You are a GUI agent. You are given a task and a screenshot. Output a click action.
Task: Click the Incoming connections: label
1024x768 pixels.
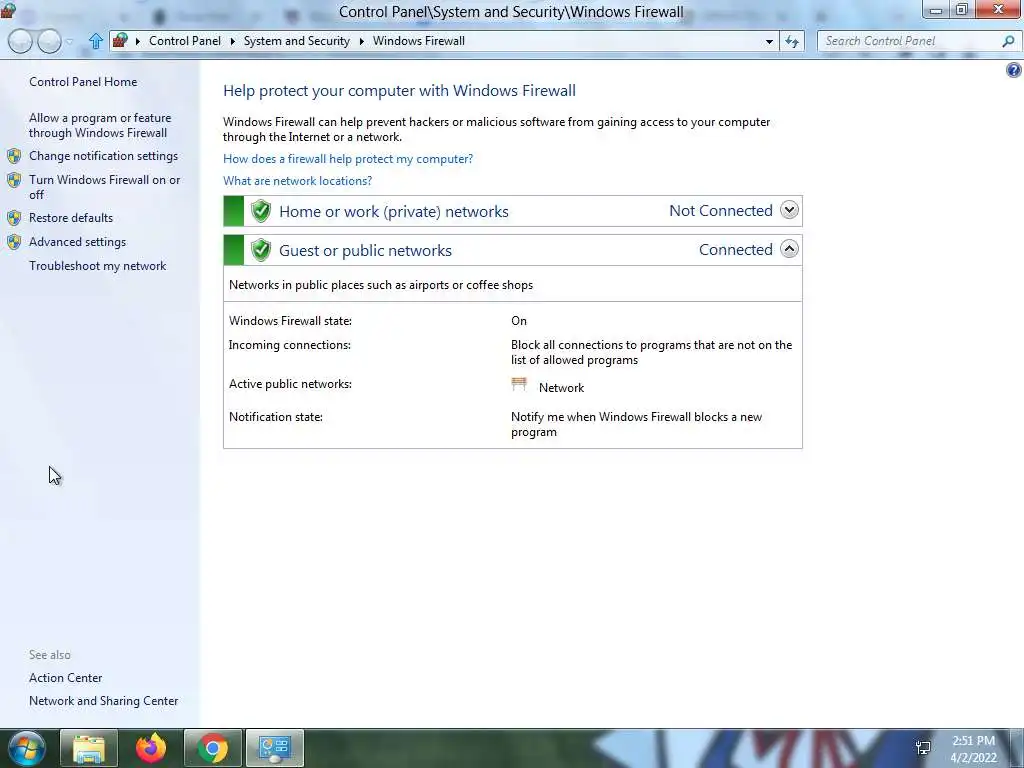point(289,345)
